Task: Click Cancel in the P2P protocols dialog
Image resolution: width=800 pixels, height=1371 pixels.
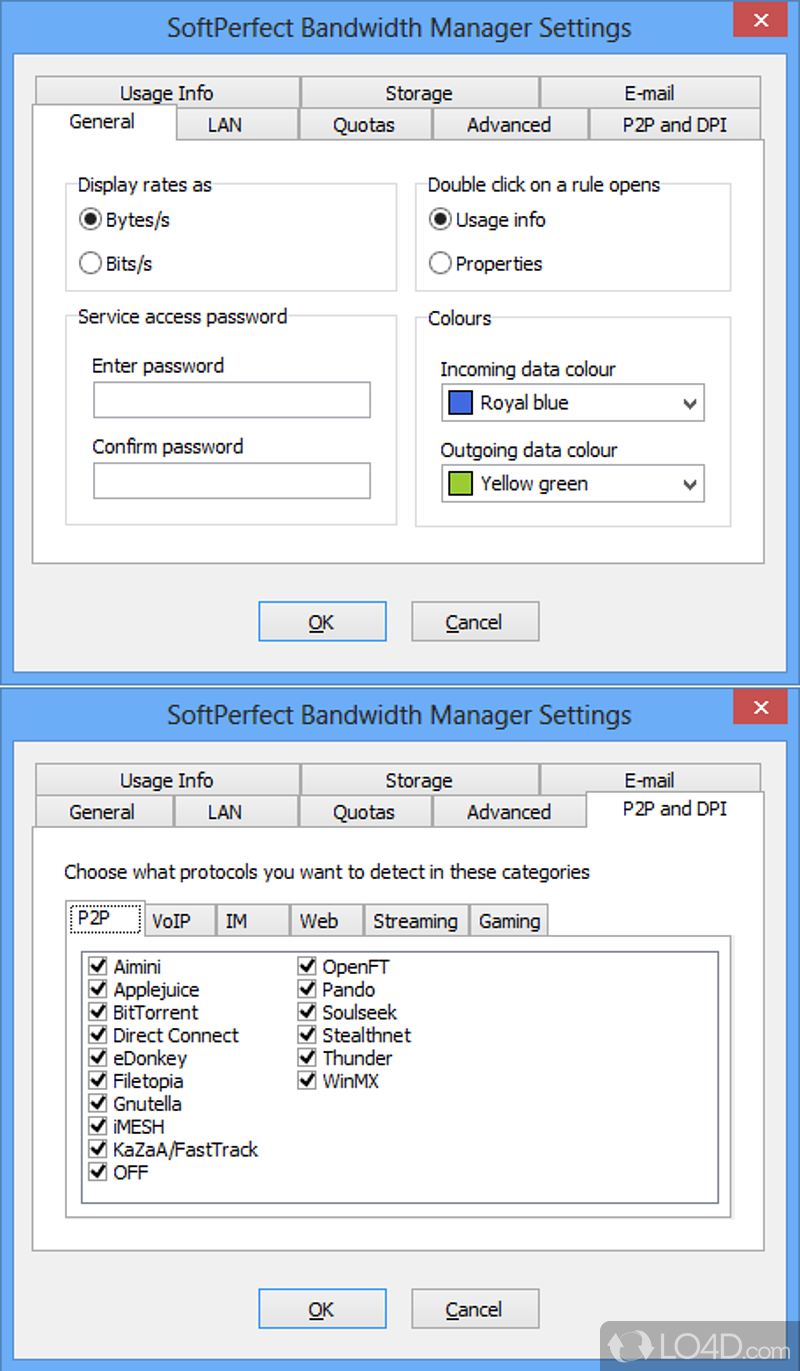Action: click(475, 1309)
